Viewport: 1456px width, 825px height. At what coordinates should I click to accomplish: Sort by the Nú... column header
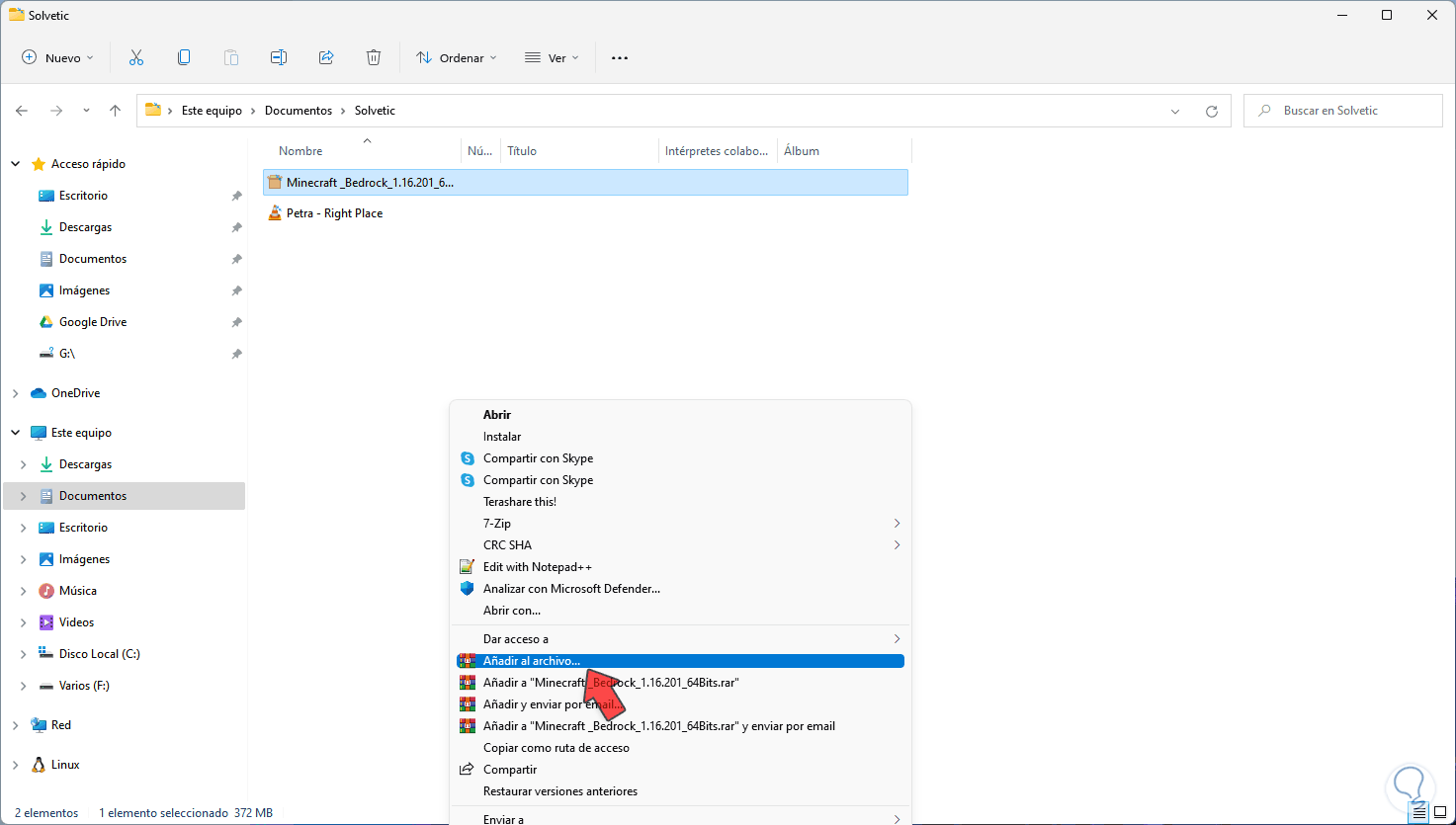480,151
